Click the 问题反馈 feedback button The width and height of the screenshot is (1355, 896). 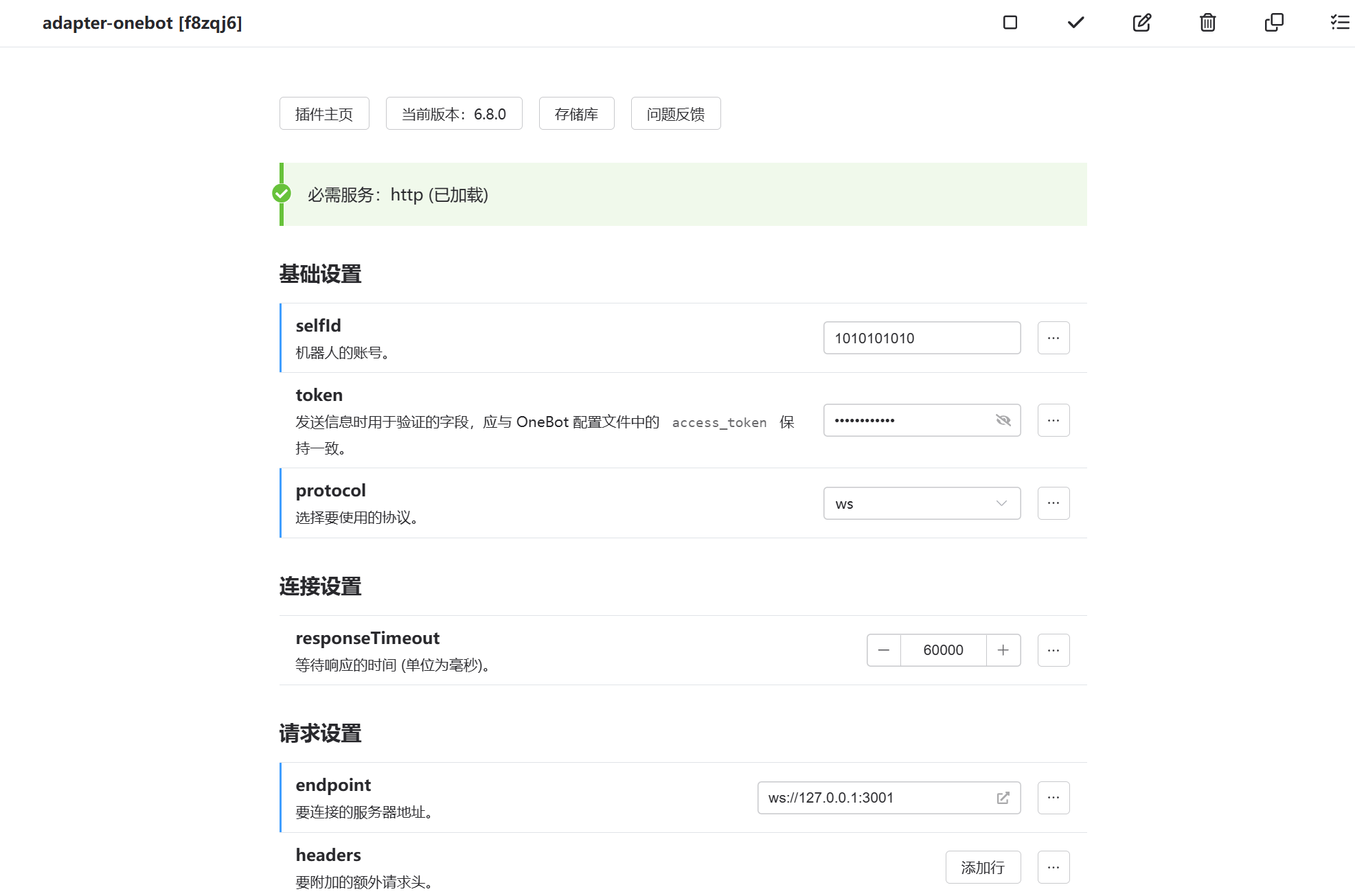(x=675, y=114)
